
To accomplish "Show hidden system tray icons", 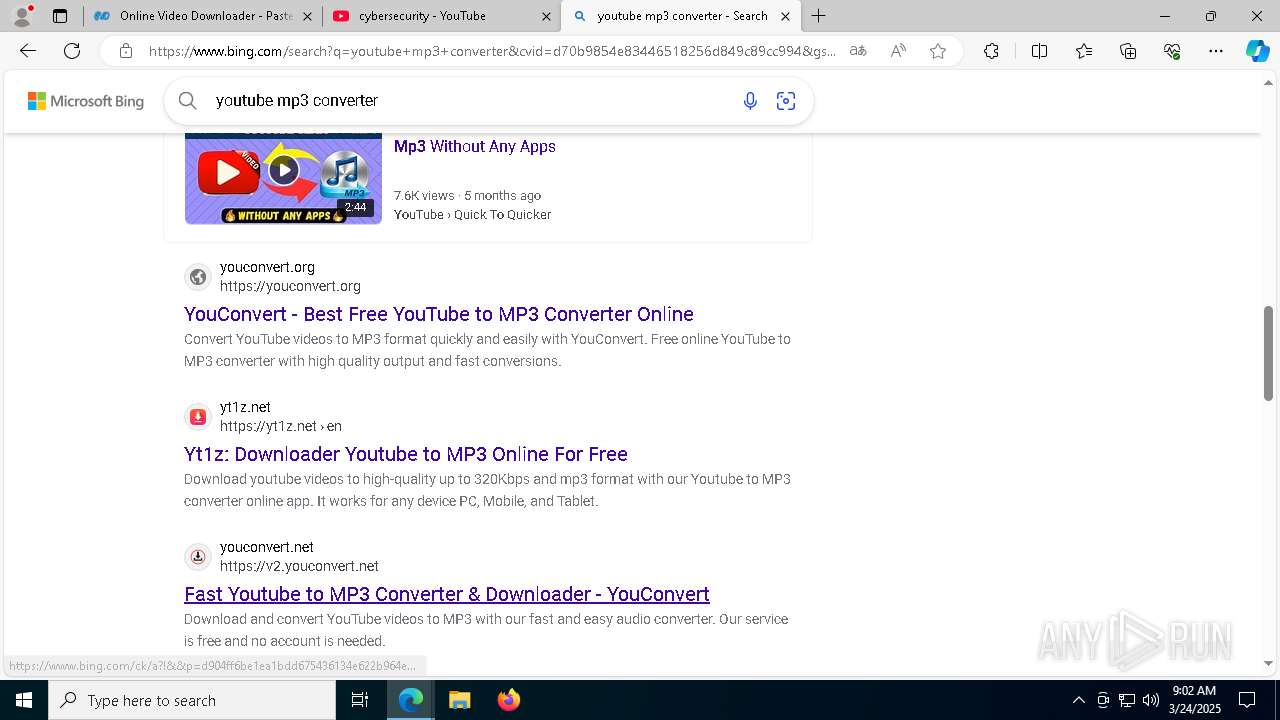I will click(1078, 700).
